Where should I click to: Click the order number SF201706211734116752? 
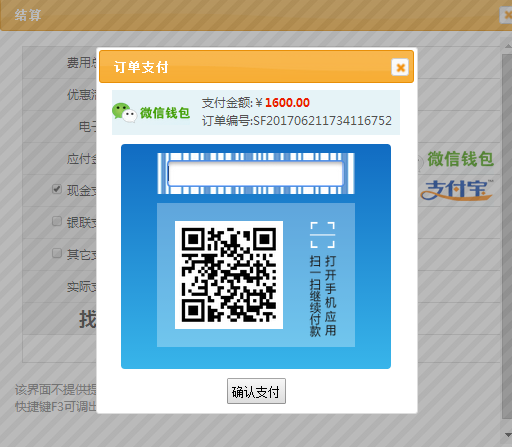click(322, 121)
